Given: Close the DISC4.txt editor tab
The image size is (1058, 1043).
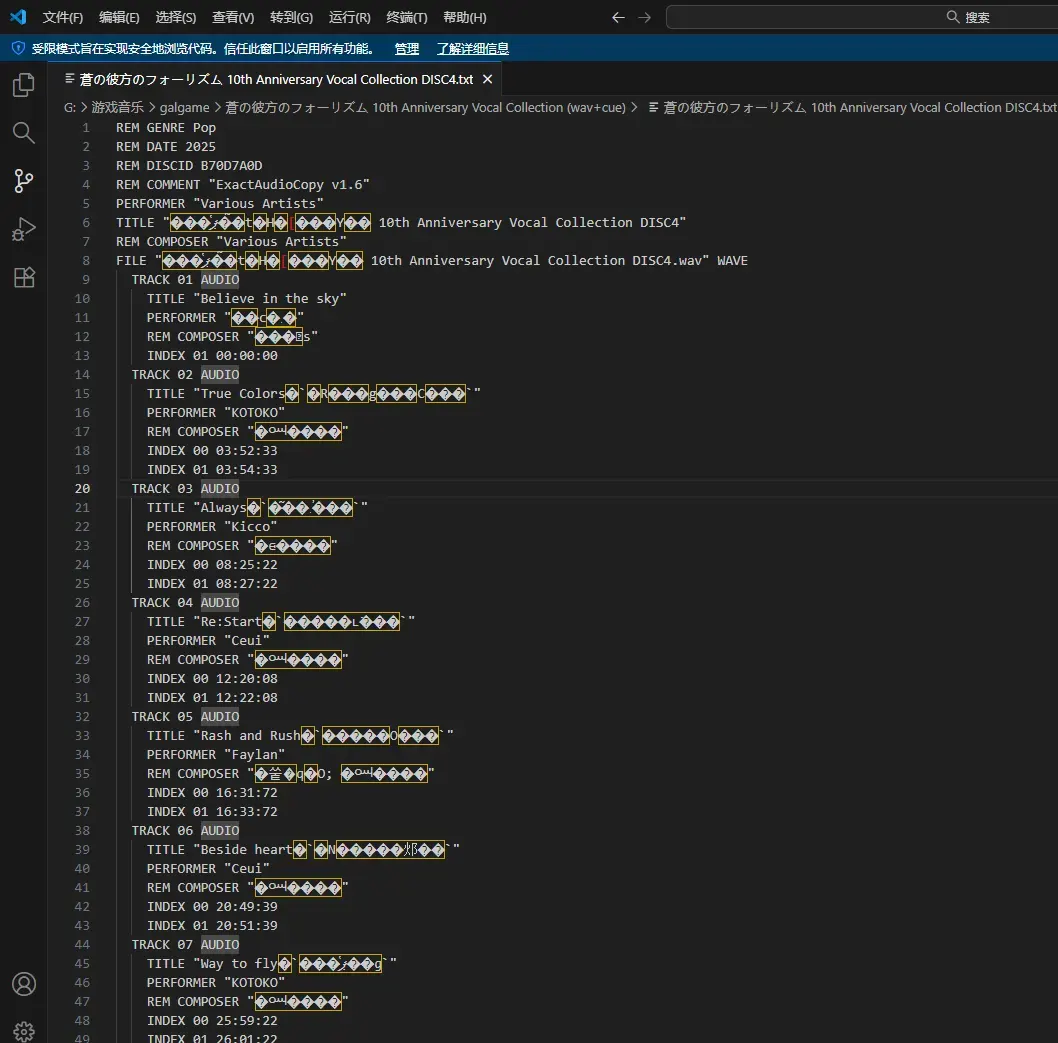Looking at the screenshot, I should [487, 80].
